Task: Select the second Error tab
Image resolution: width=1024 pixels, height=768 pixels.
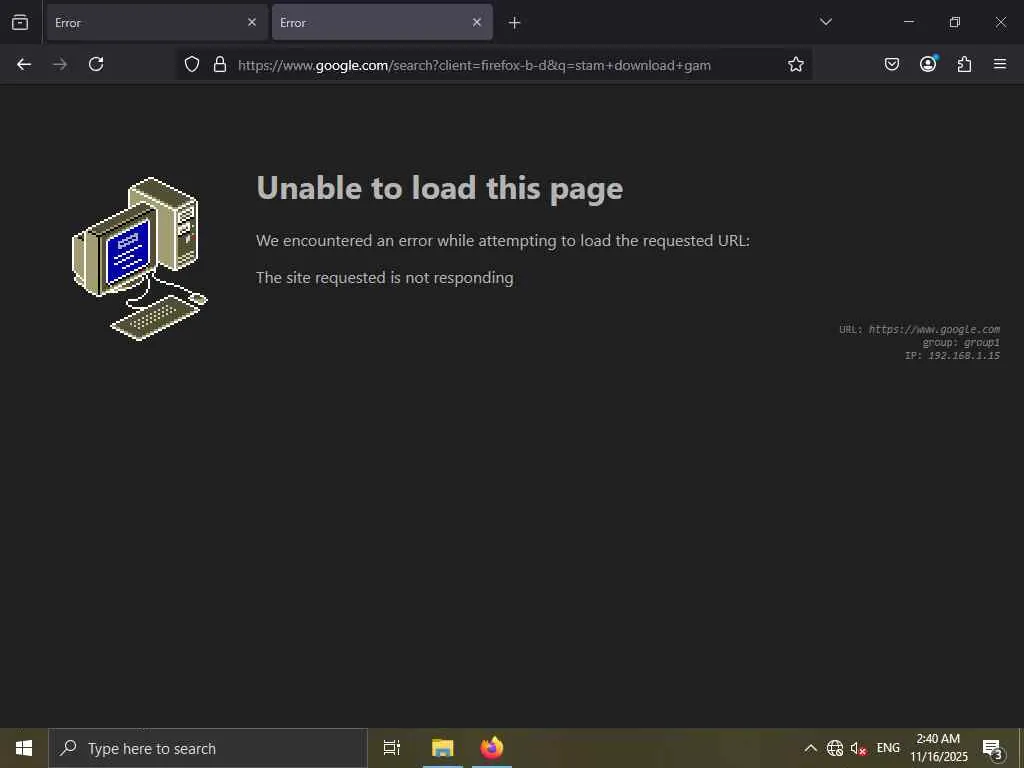Action: pyautogui.click(x=382, y=22)
